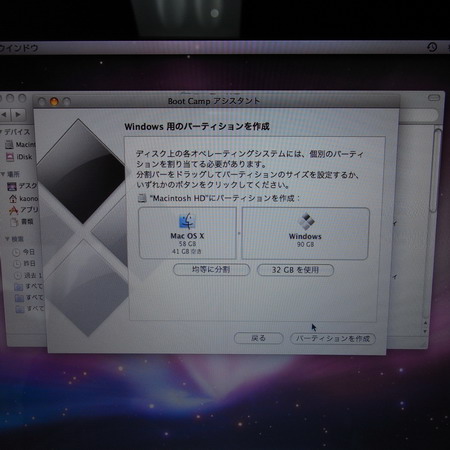
Task: Click the partition divider handle
Action: pos(239,233)
